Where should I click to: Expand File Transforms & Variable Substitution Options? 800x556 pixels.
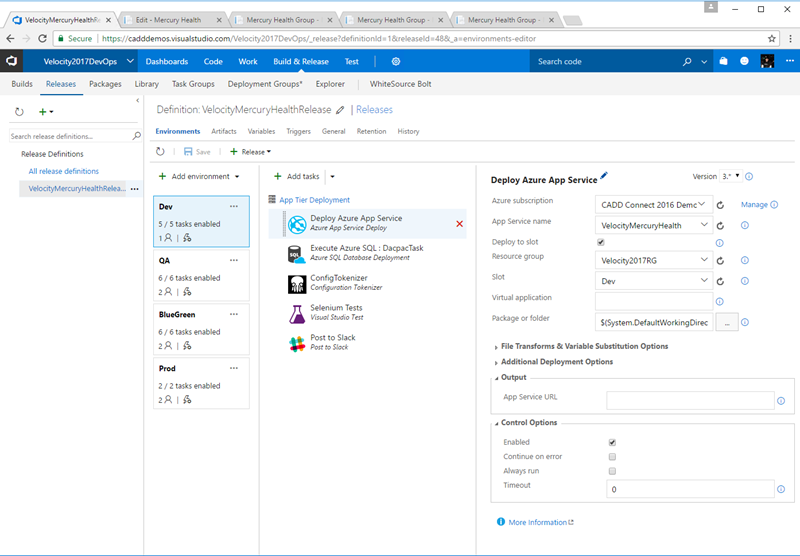point(584,346)
